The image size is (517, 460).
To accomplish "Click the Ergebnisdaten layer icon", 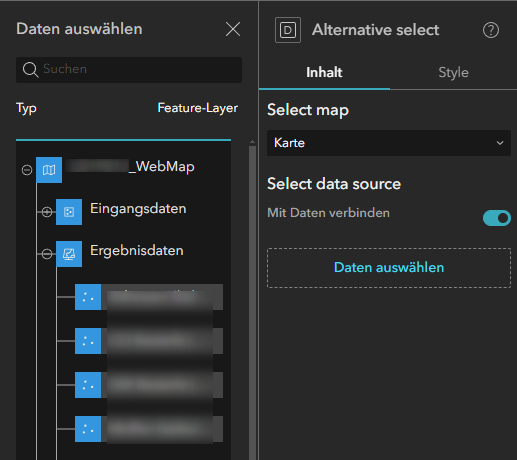I will point(69,254).
